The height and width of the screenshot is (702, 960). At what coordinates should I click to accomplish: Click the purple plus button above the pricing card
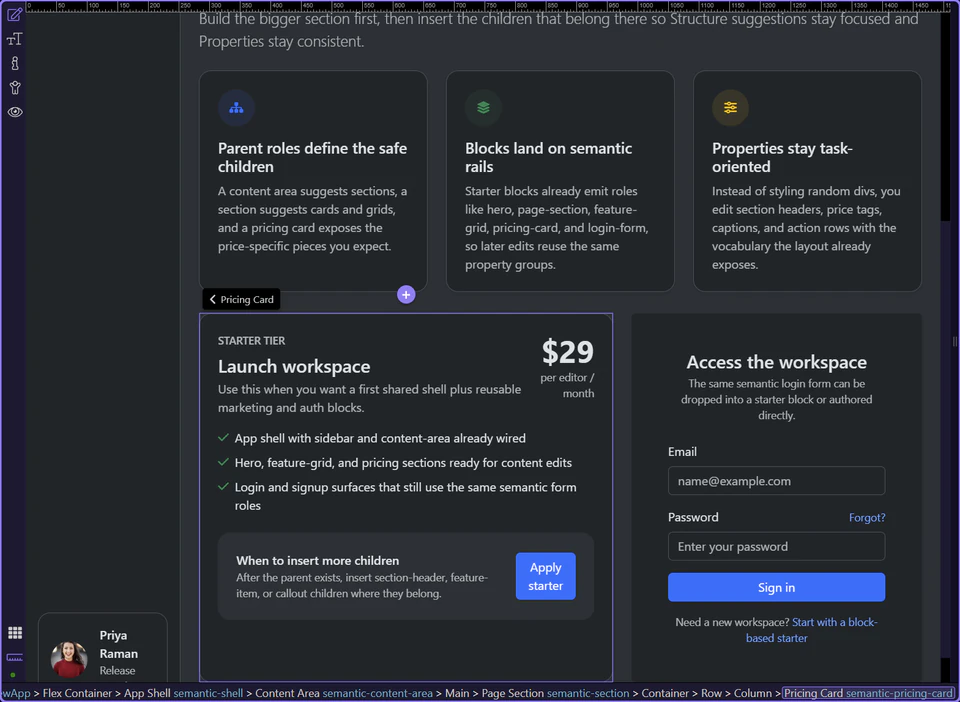click(x=406, y=294)
